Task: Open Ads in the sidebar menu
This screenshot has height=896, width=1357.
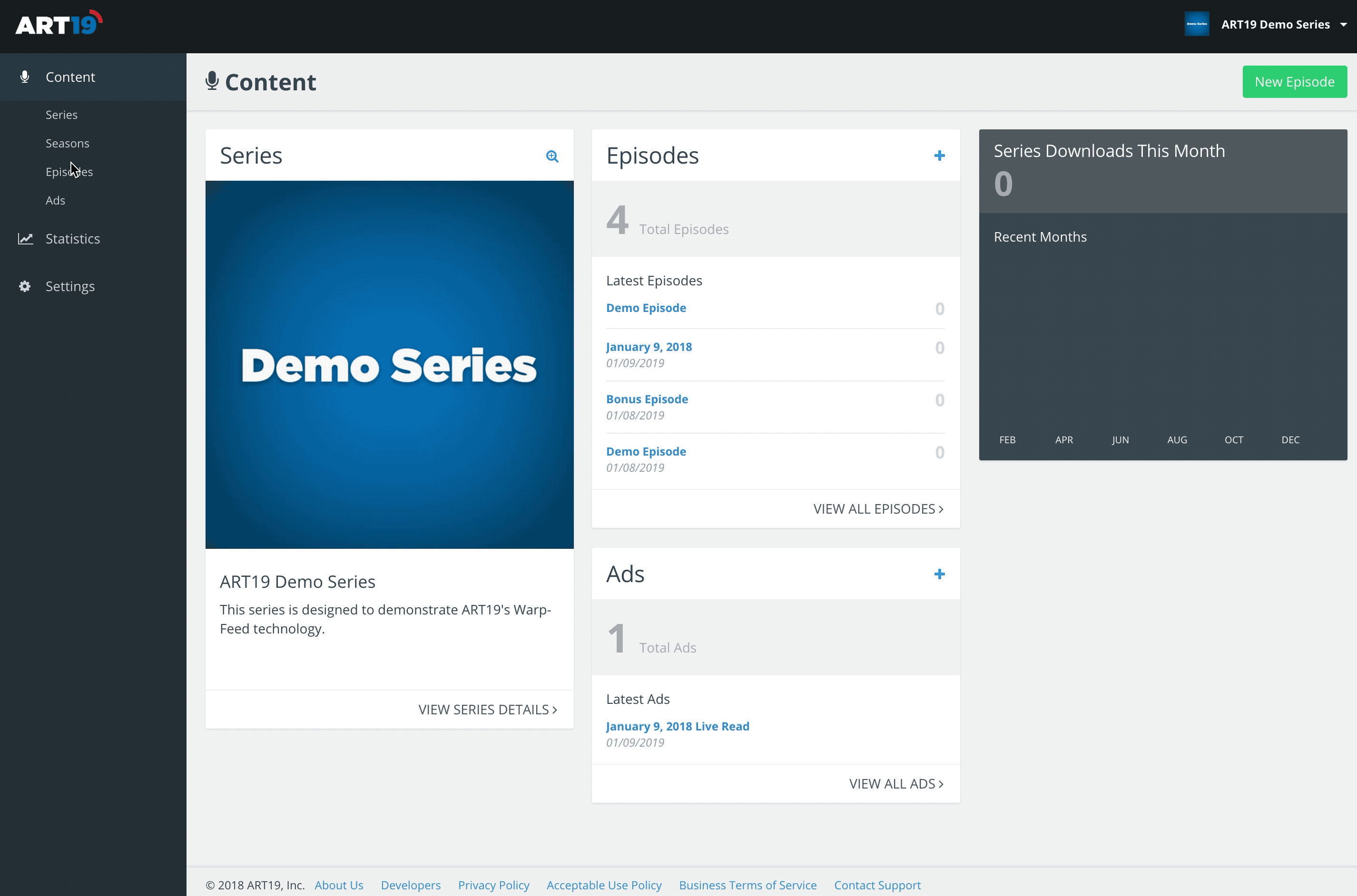Action: point(56,200)
